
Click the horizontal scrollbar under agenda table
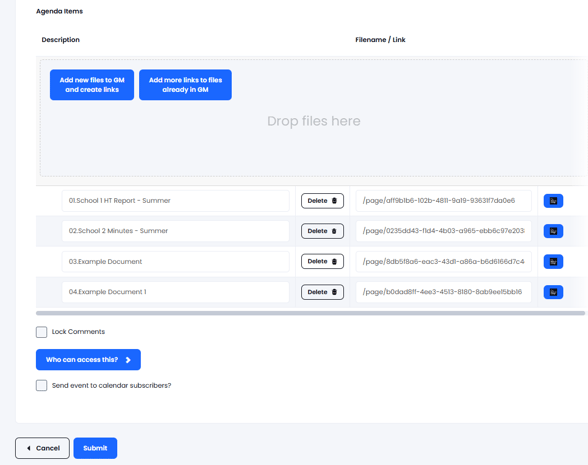[310, 313]
